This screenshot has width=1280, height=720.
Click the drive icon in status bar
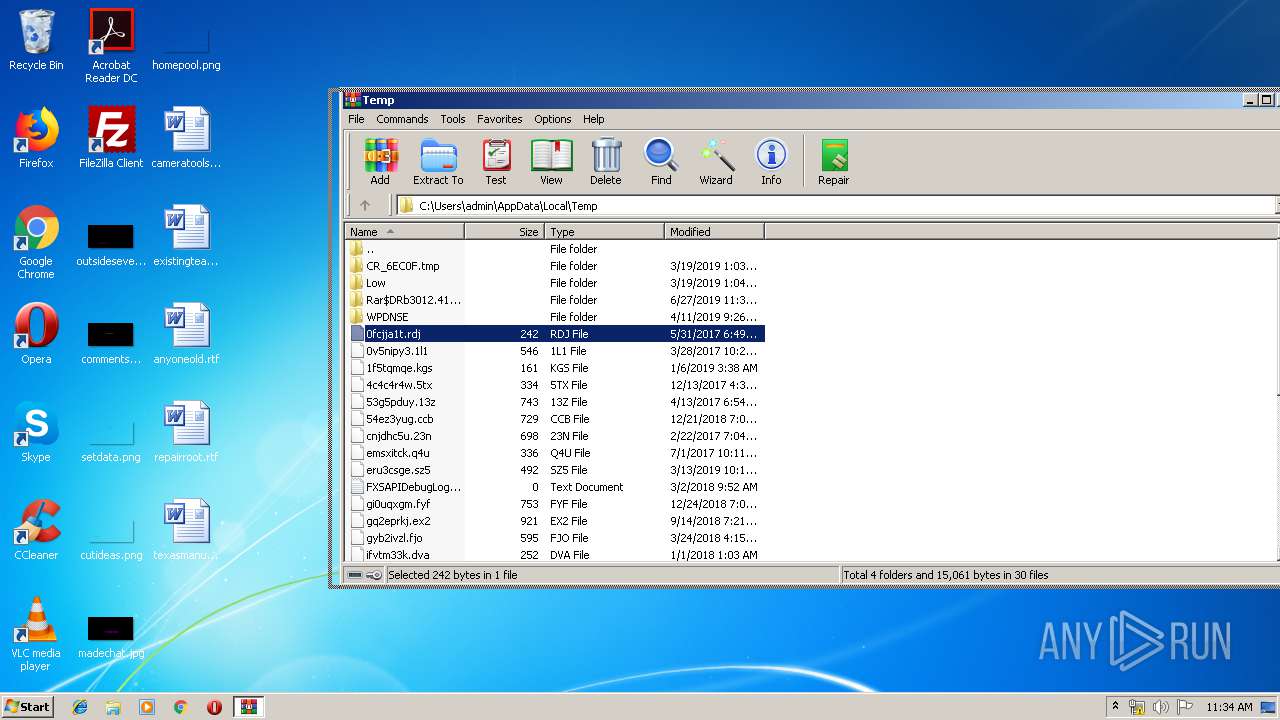(x=355, y=575)
